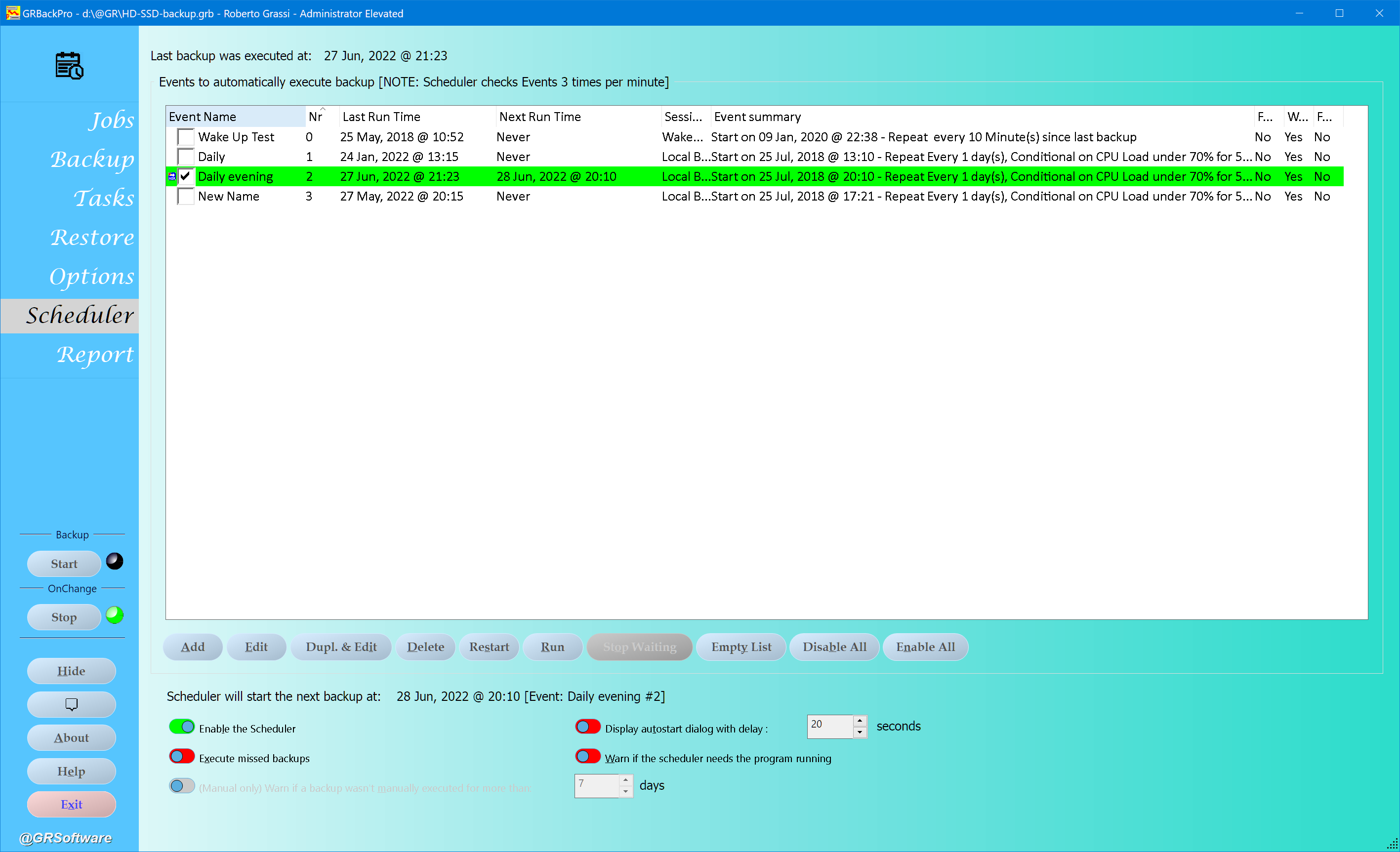Click the black status indicator beside Start

114,561
